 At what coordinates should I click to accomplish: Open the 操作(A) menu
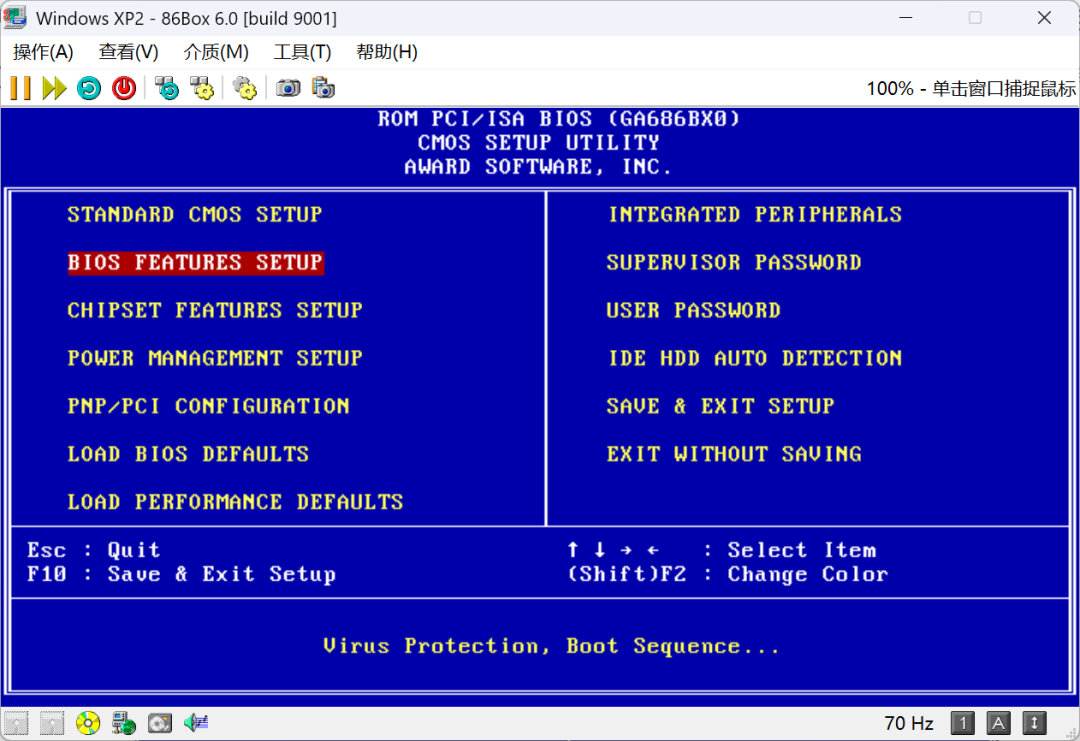[43, 52]
